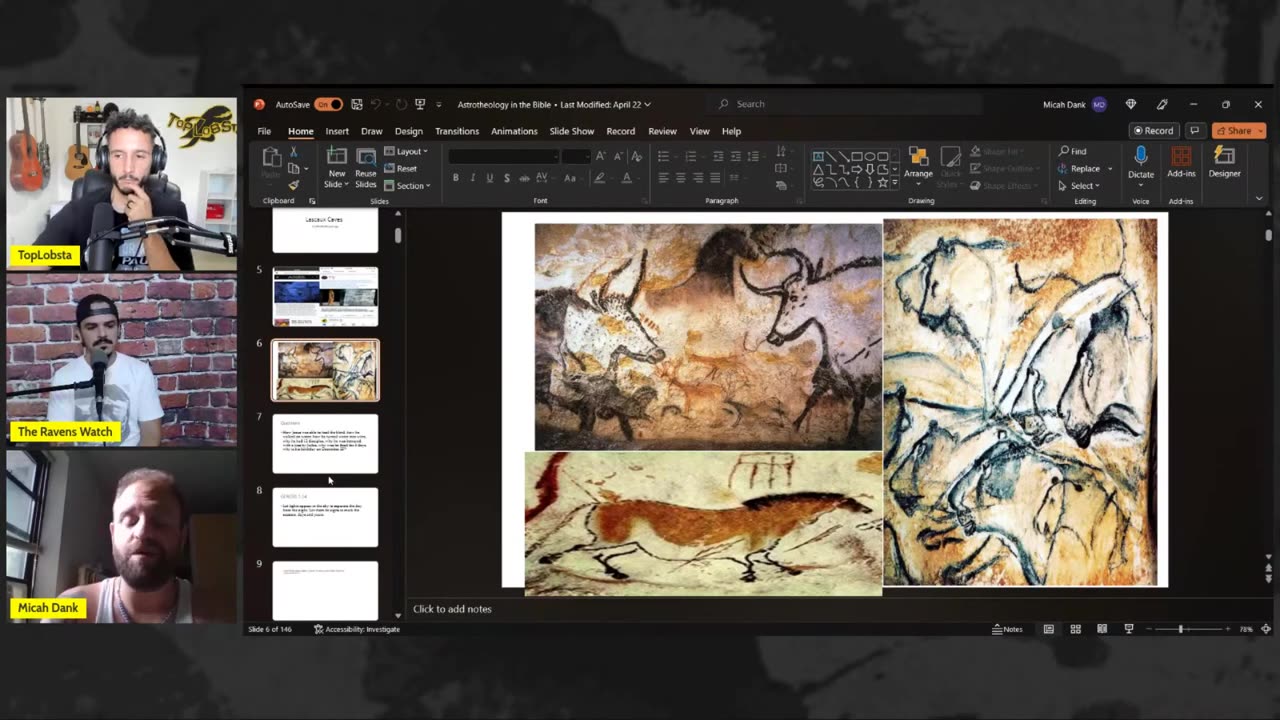Toggle the AutoSave switch
1280x720 pixels.
(328, 104)
